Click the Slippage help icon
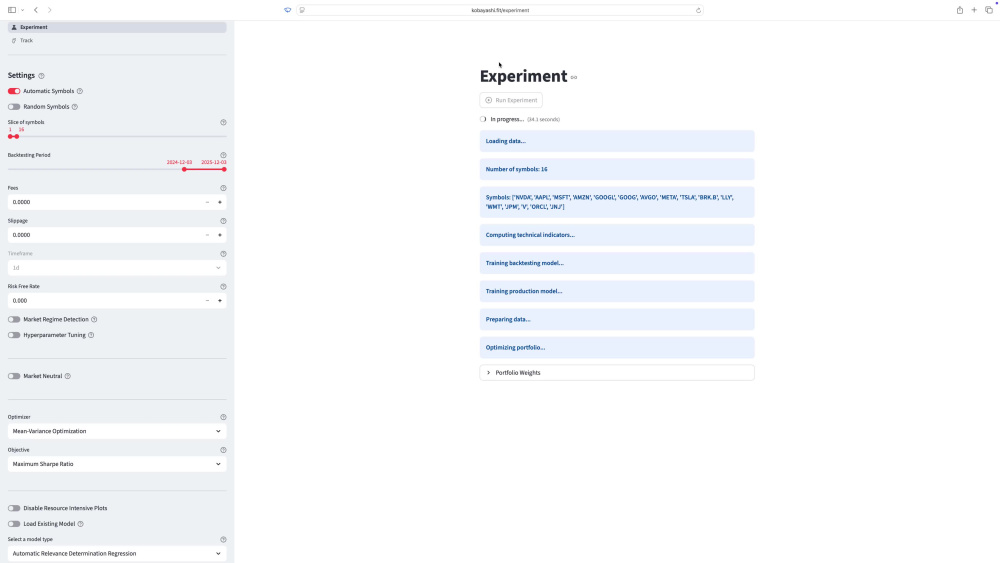This screenshot has width=1000, height=563. point(223,221)
